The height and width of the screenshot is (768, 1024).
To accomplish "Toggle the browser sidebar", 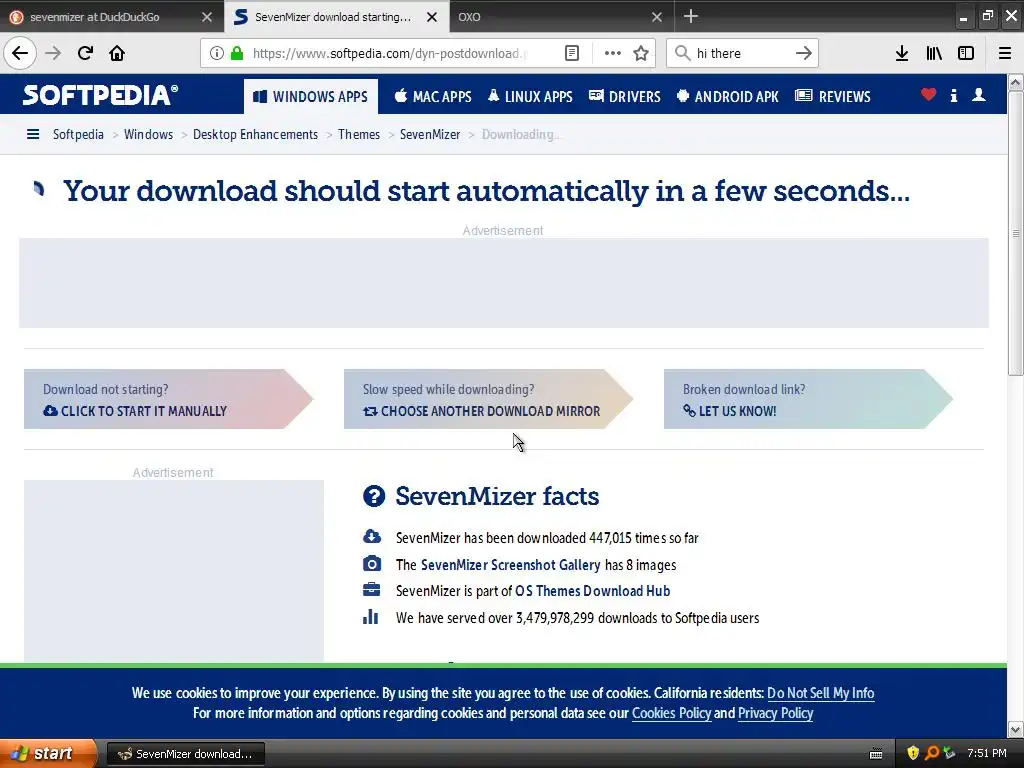I will [x=966, y=53].
